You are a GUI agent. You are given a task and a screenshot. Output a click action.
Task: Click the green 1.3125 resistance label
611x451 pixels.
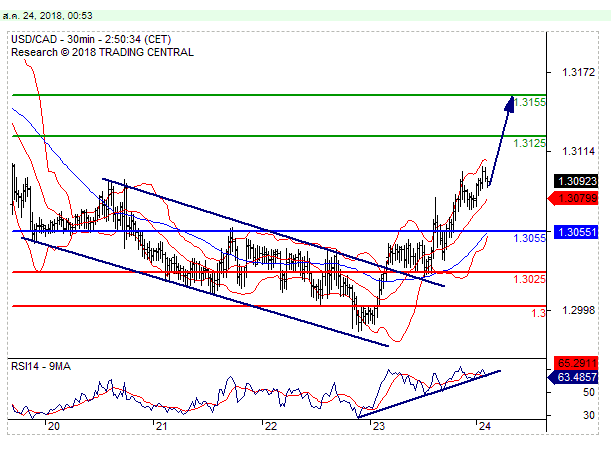pos(530,143)
